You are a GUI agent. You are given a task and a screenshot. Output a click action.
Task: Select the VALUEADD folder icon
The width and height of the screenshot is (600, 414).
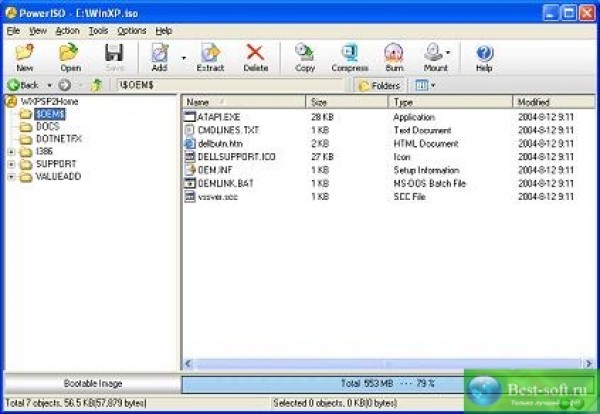pos(26,177)
